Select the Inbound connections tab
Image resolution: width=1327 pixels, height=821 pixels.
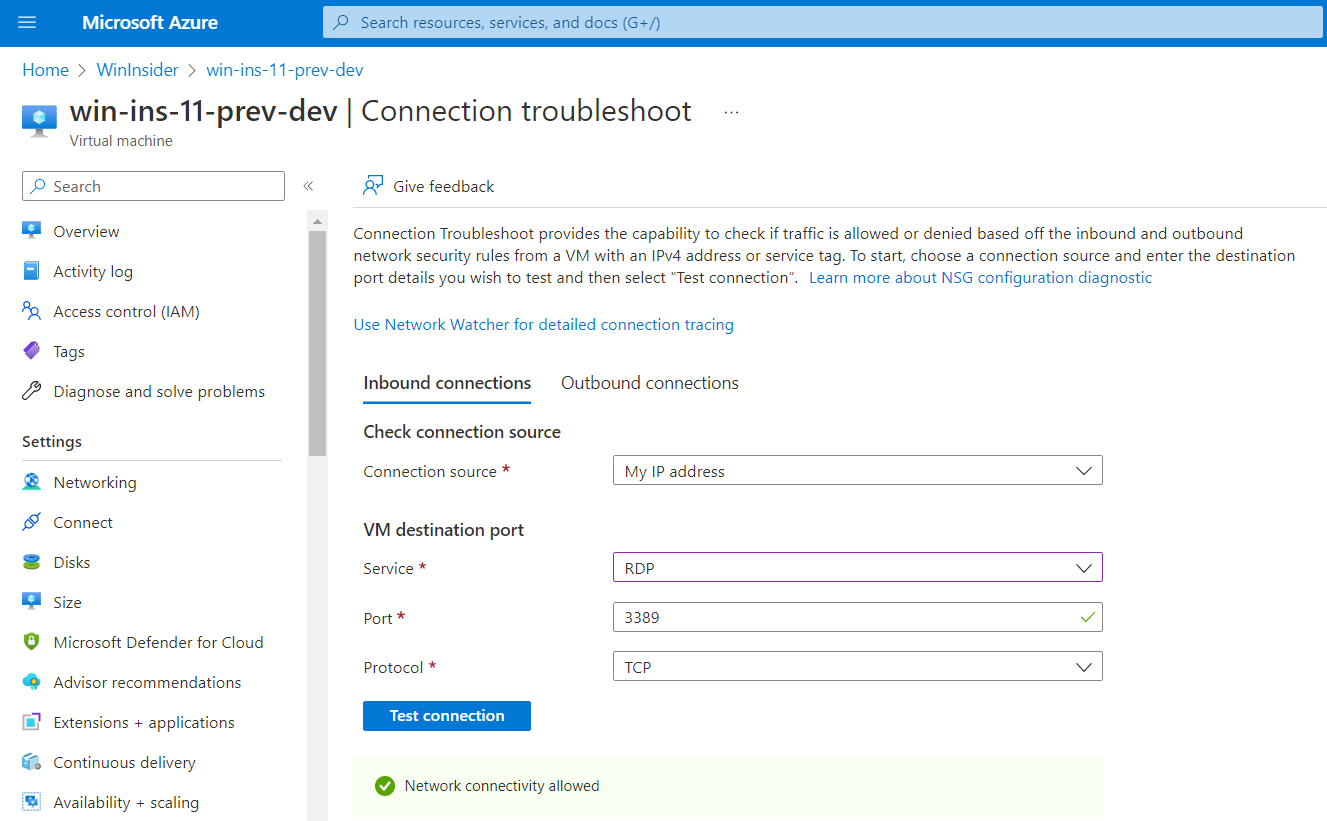[447, 382]
